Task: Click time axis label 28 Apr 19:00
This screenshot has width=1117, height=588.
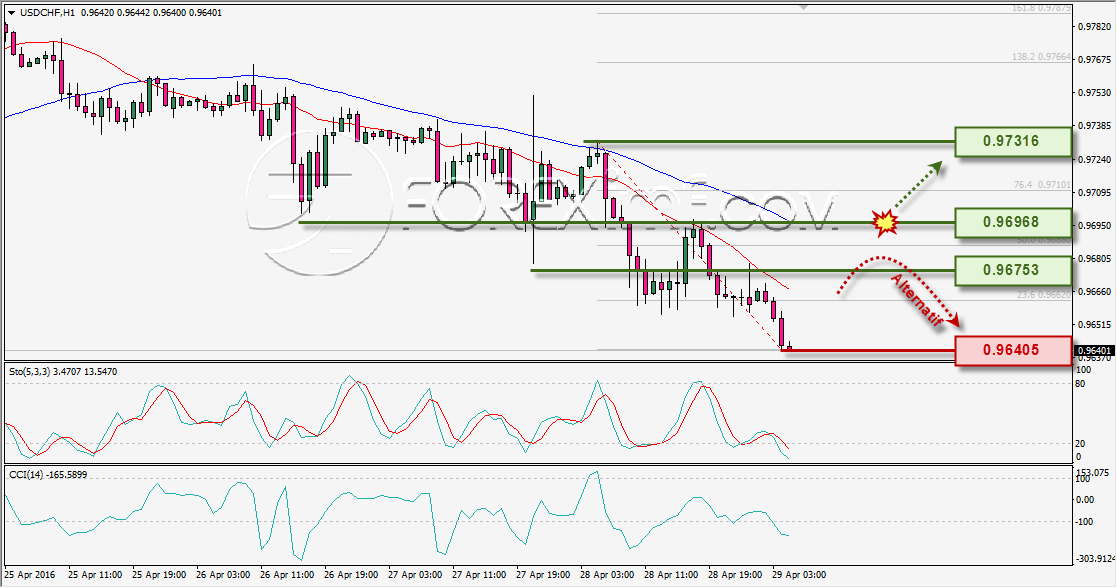Action: [735, 574]
